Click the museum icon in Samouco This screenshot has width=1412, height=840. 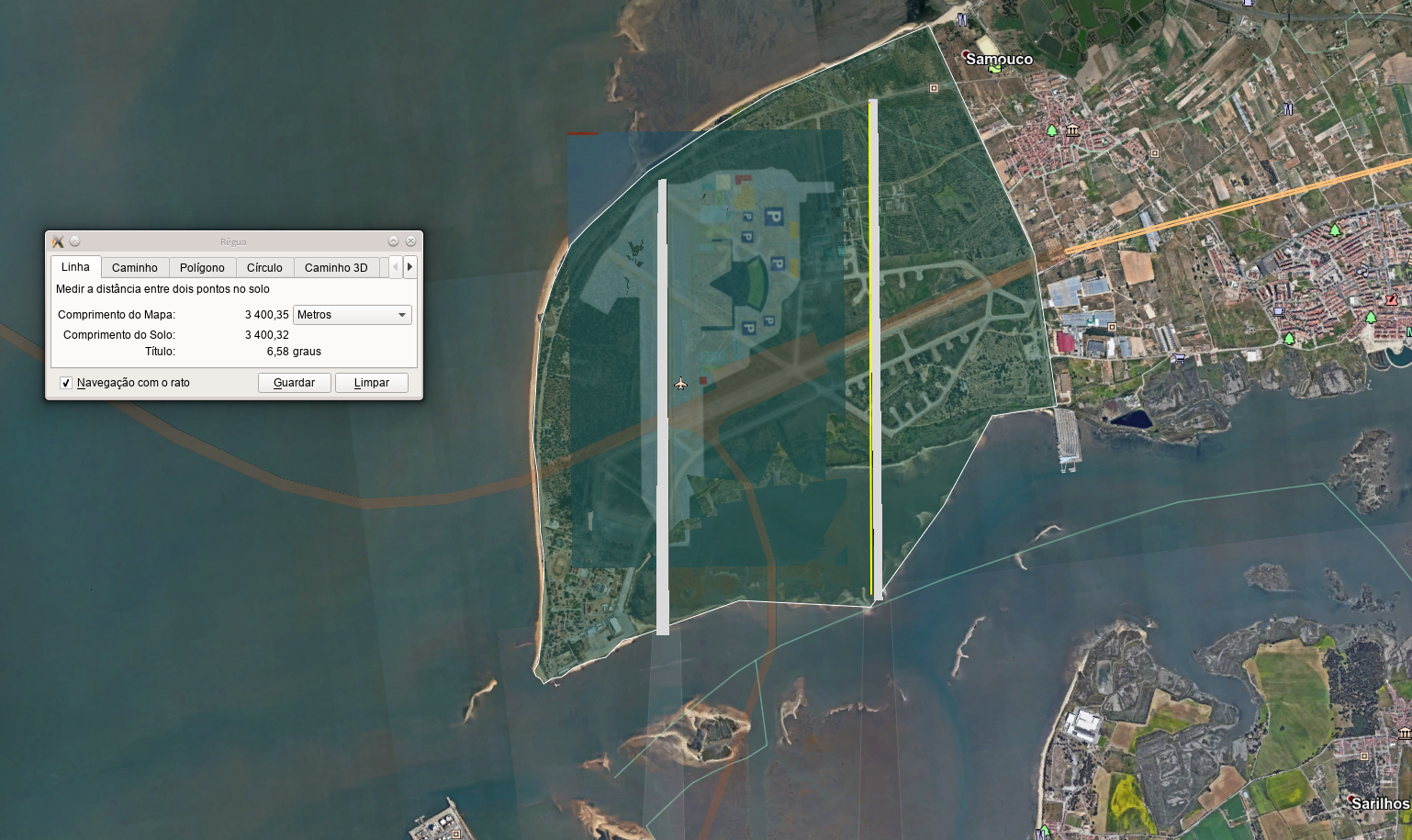click(1071, 130)
